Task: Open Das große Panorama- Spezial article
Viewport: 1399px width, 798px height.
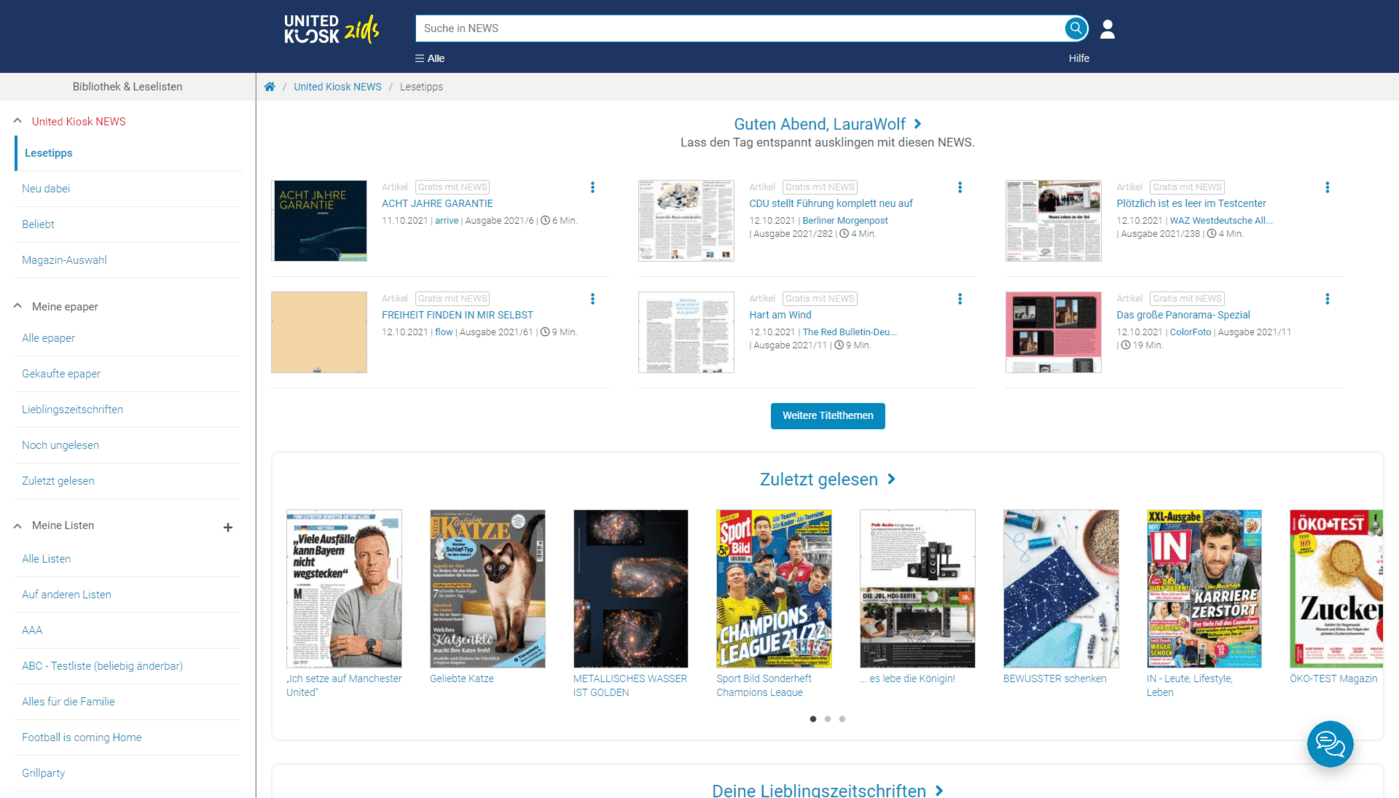Action: point(1183,315)
